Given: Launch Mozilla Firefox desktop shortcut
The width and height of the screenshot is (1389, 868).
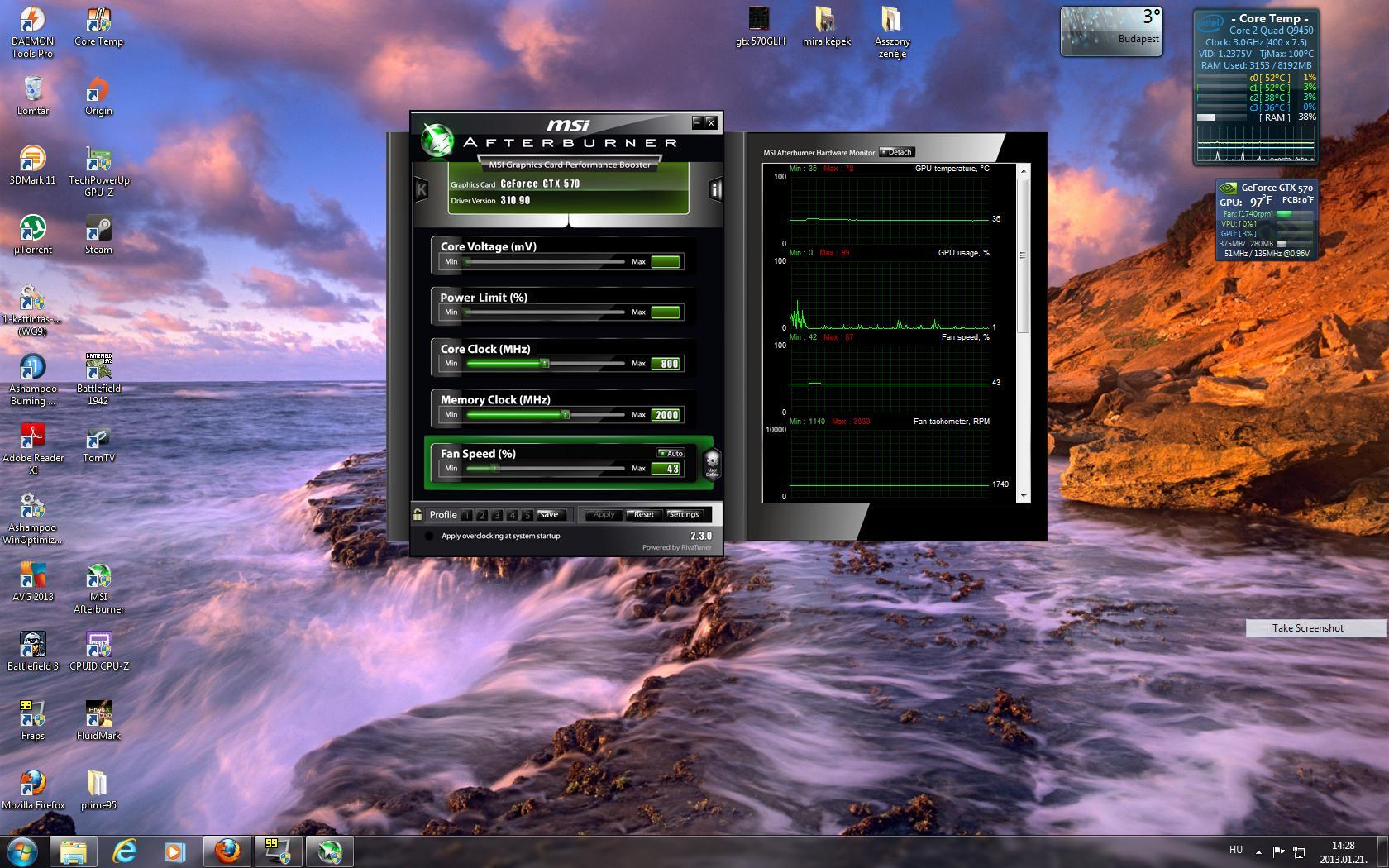Looking at the screenshot, I should 32,790.
